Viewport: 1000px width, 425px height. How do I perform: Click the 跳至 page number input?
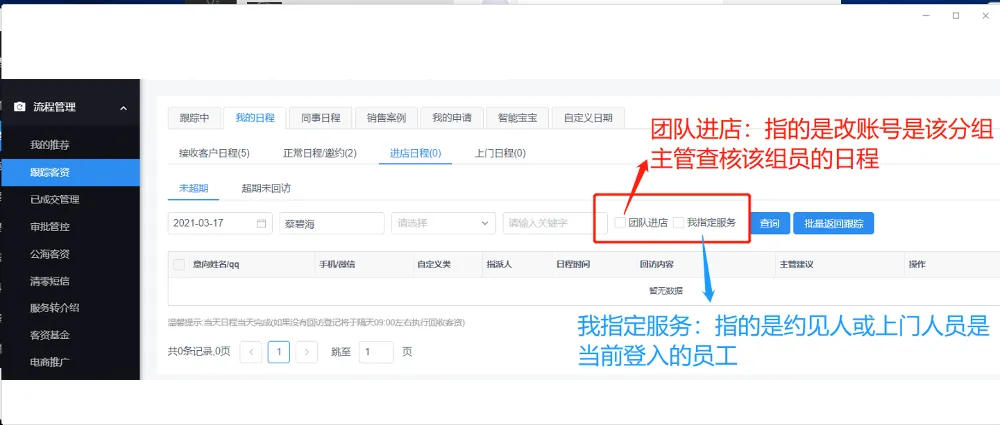[x=377, y=352]
